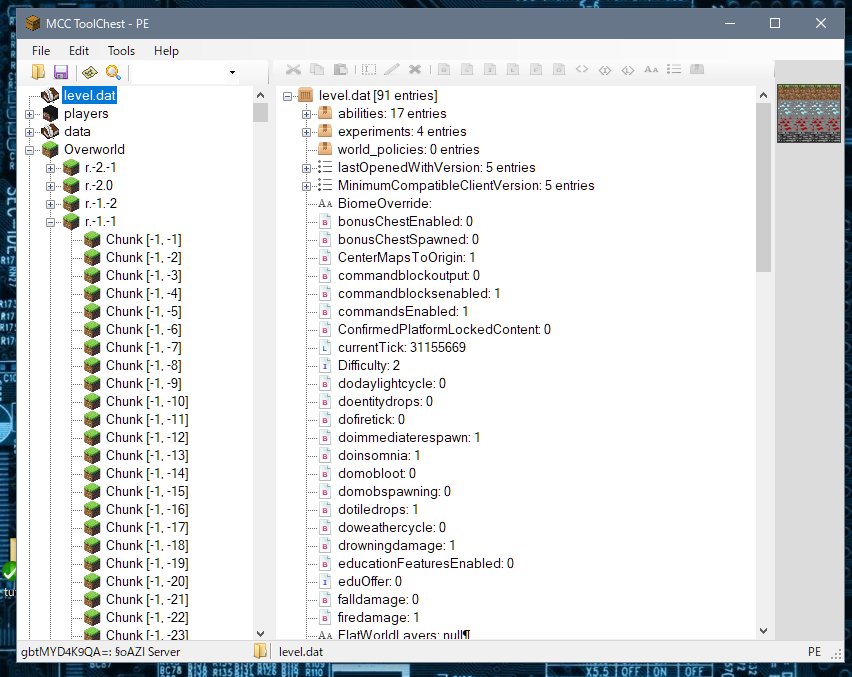The image size is (852, 677).
Task: Open the toolbar combo box dropdown arrow
Action: (233, 72)
